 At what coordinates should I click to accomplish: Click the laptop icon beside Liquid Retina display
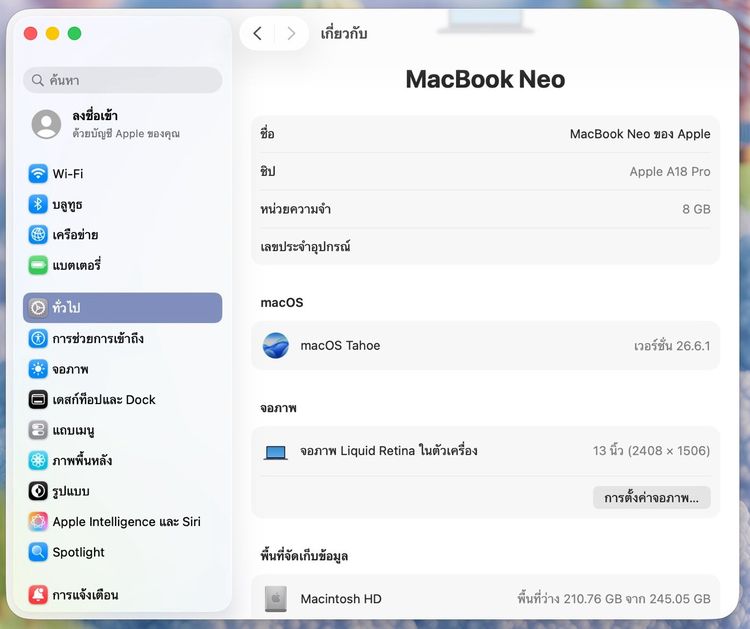[x=276, y=452]
